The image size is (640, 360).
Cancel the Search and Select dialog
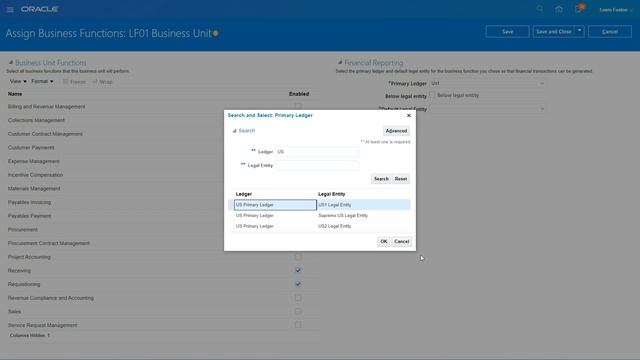401,242
